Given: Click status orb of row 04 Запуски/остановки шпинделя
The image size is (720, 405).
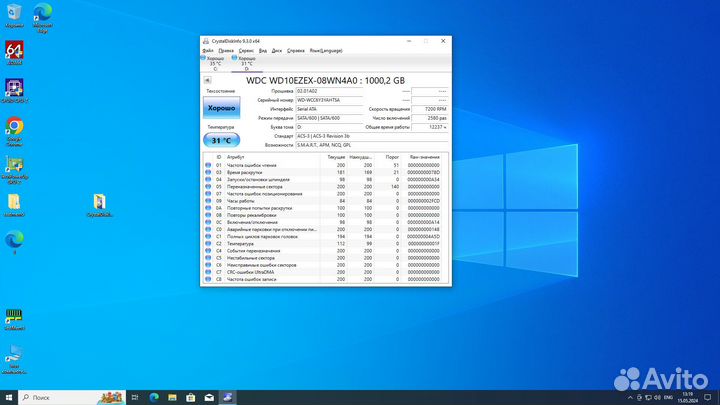Looking at the screenshot, I should click(x=208, y=180).
